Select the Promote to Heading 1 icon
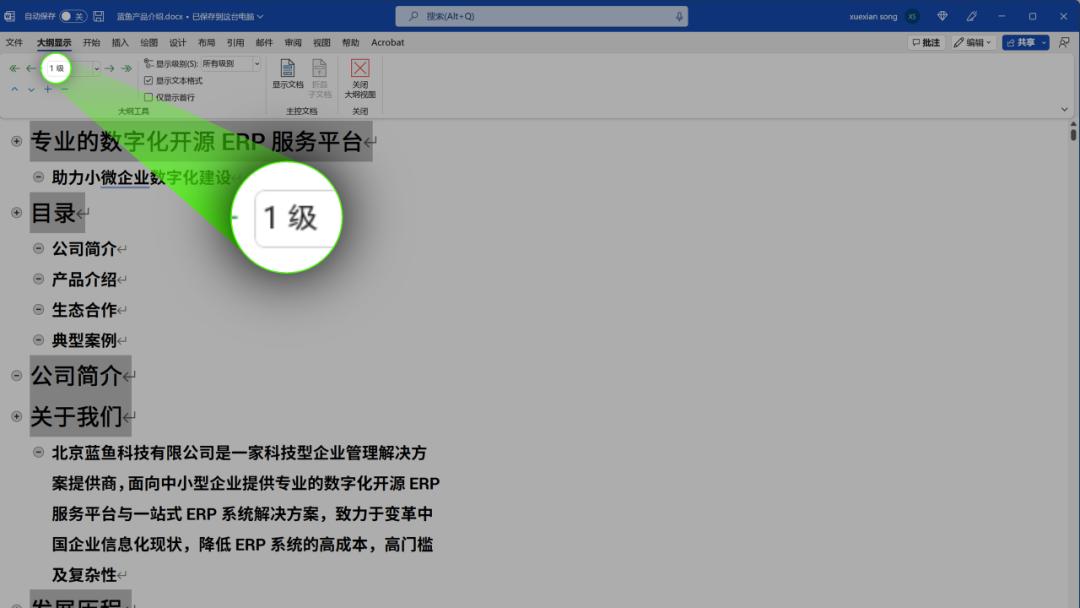Image resolution: width=1080 pixels, height=608 pixels. pyautogui.click(x=13, y=68)
